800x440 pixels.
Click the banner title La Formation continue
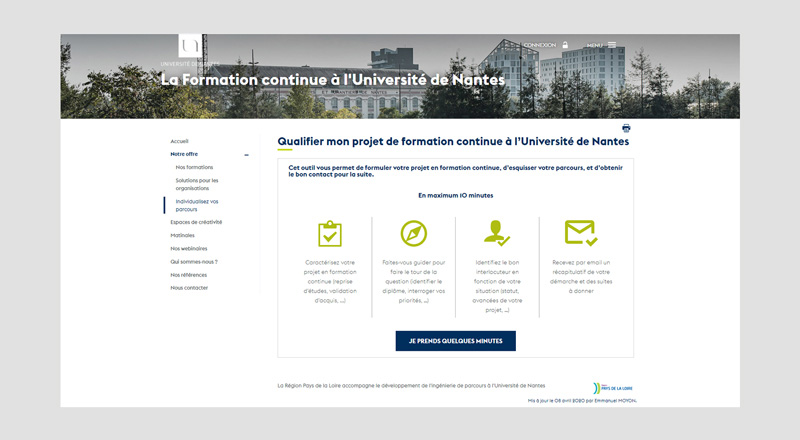pyautogui.click(x=333, y=80)
